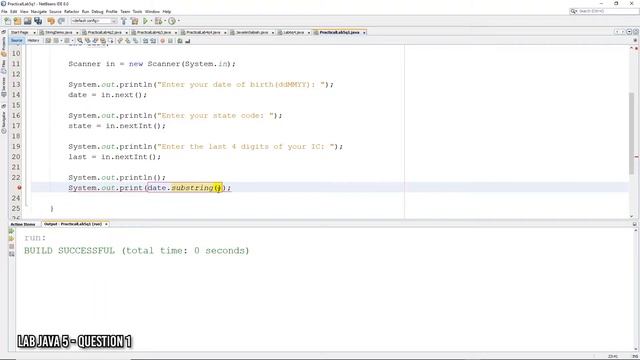Open the dropdown arrow next to Run Project
Viewport: 640px width, 360px height.
click(x=151, y=21)
